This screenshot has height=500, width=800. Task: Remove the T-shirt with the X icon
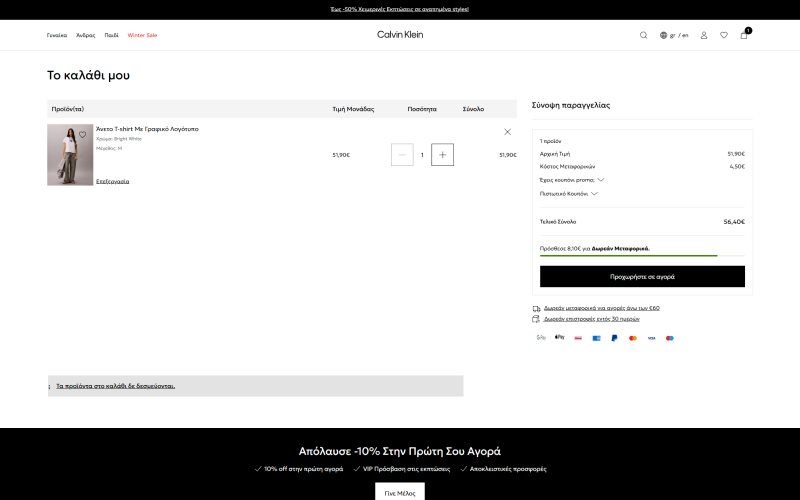click(507, 132)
